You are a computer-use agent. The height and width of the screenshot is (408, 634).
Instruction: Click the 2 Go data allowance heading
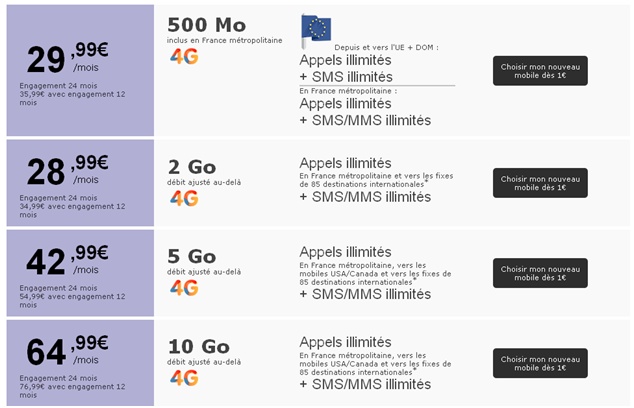pos(192,167)
